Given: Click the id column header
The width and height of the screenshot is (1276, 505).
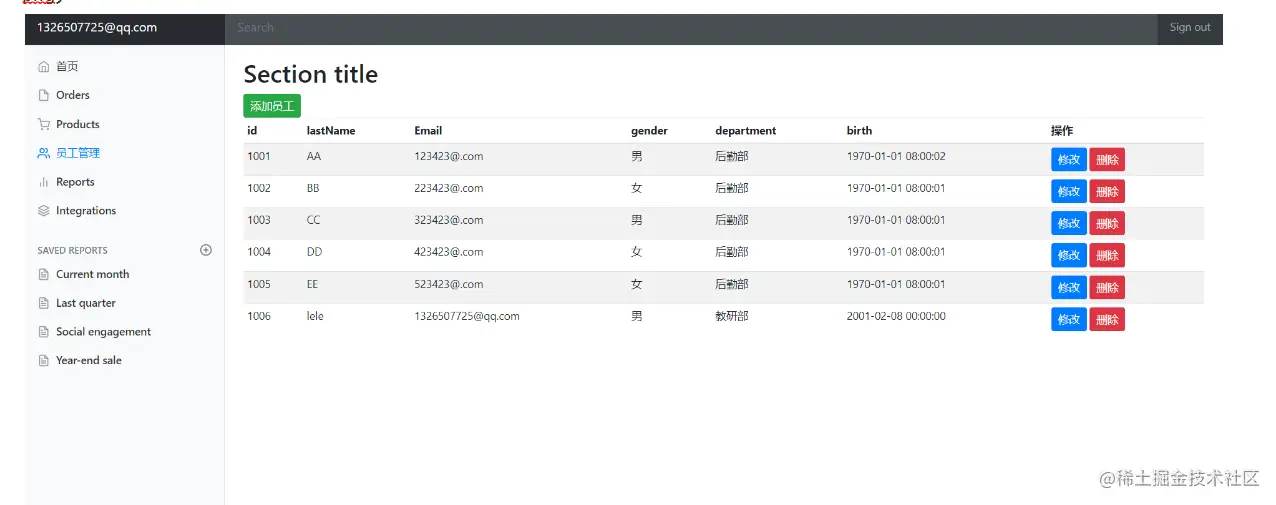Looking at the screenshot, I should click(252, 131).
